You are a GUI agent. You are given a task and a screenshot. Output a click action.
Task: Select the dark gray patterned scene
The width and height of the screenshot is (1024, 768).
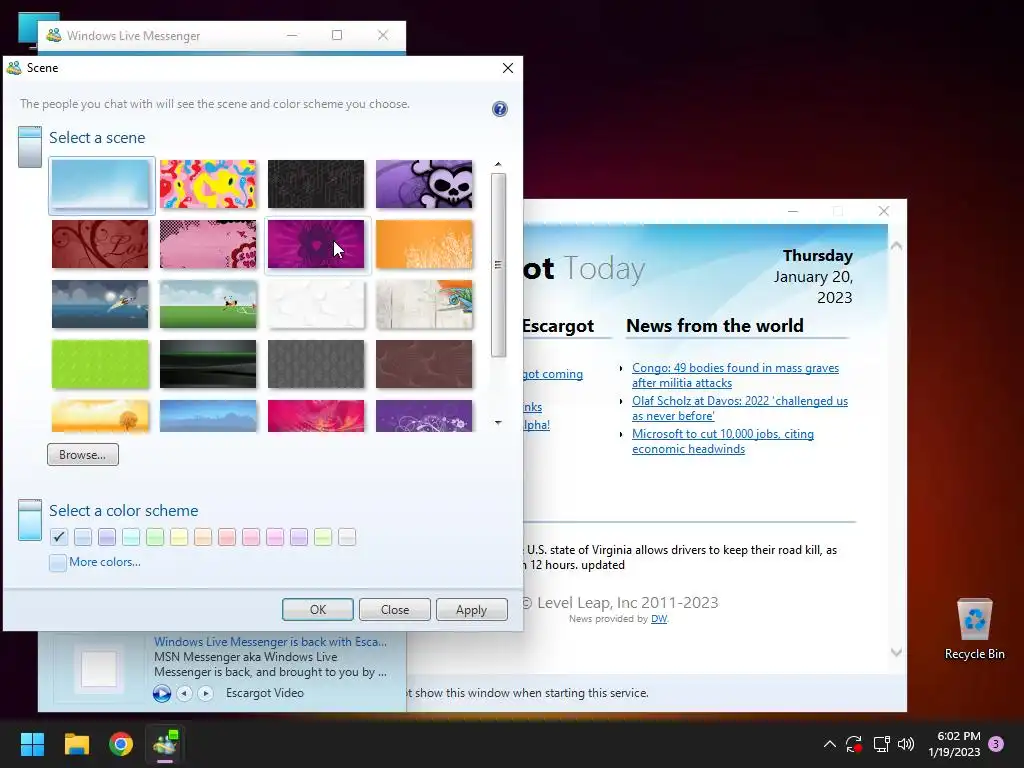point(316,364)
